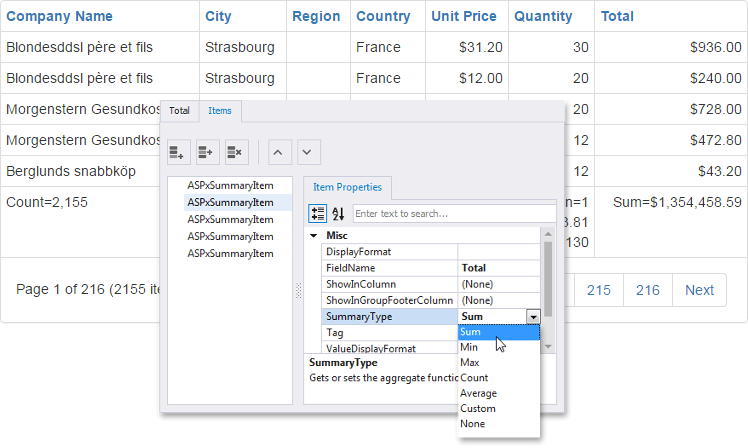
Task: Click the $12.00 unit price cell
Action: [x=467, y=78]
